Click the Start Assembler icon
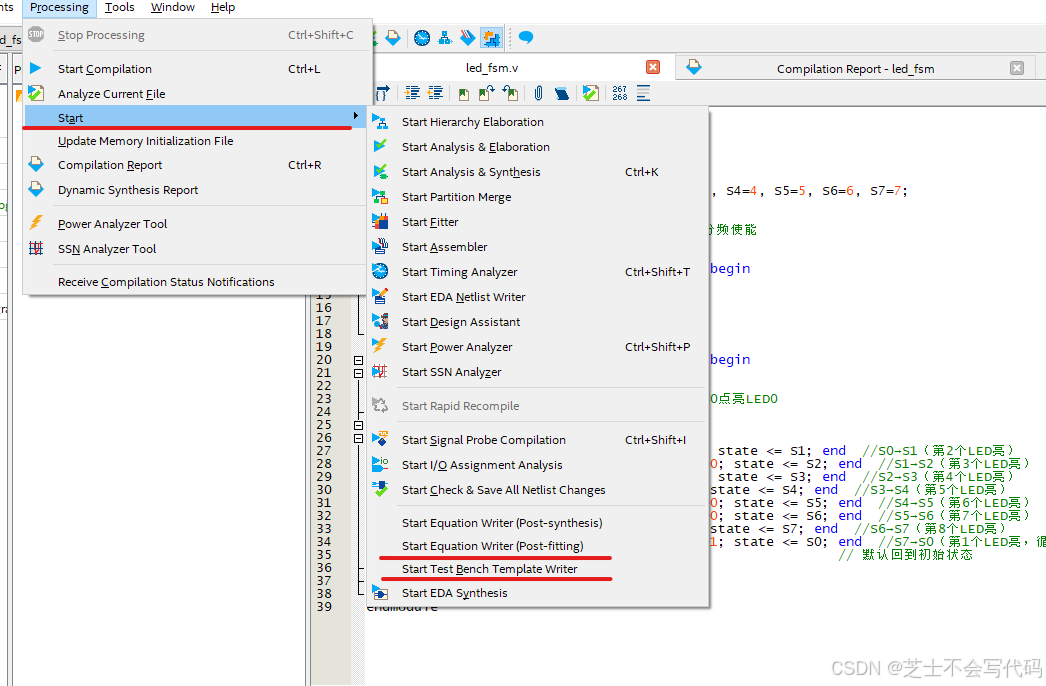 [x=380, y=246]
